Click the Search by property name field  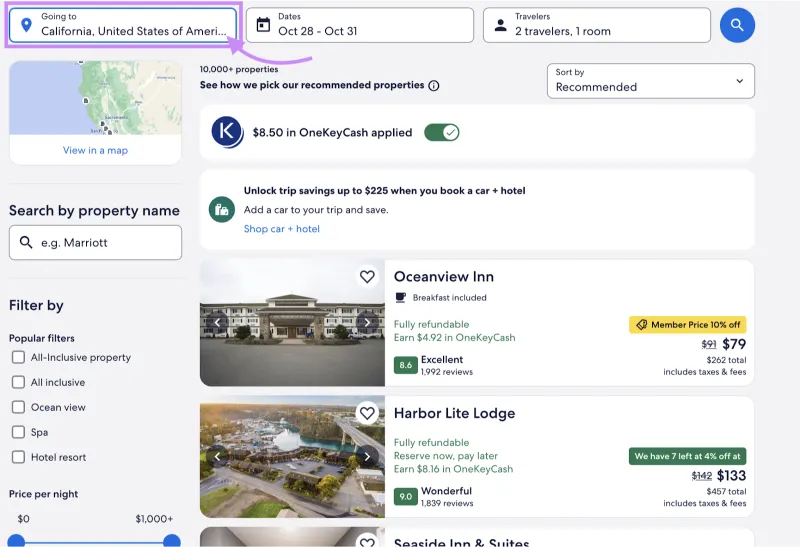[95, 242]
